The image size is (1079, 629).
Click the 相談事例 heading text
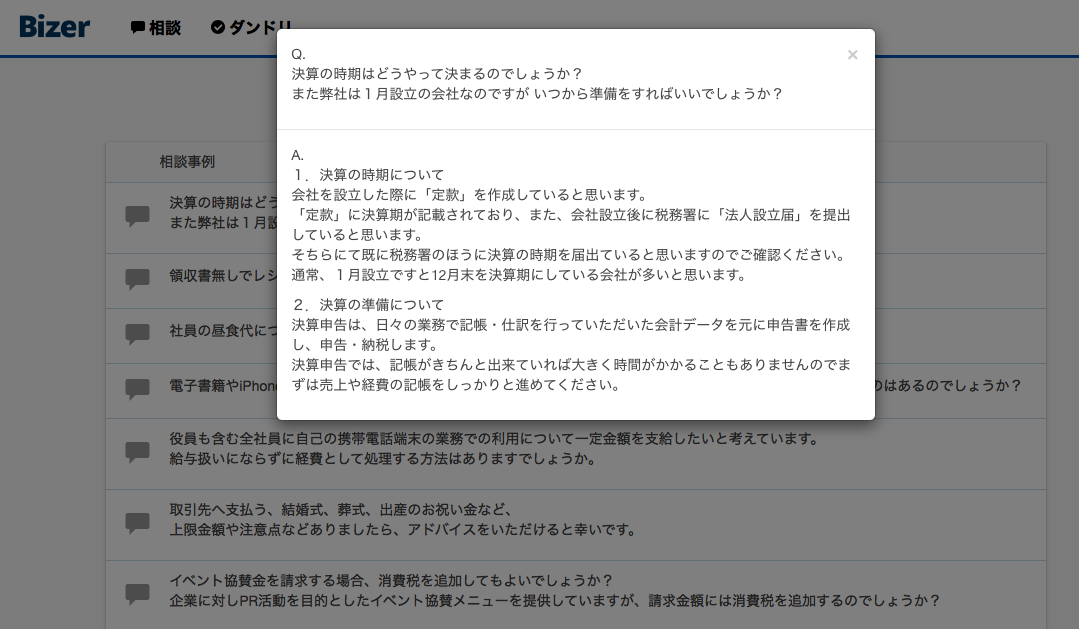pos(187,162)
